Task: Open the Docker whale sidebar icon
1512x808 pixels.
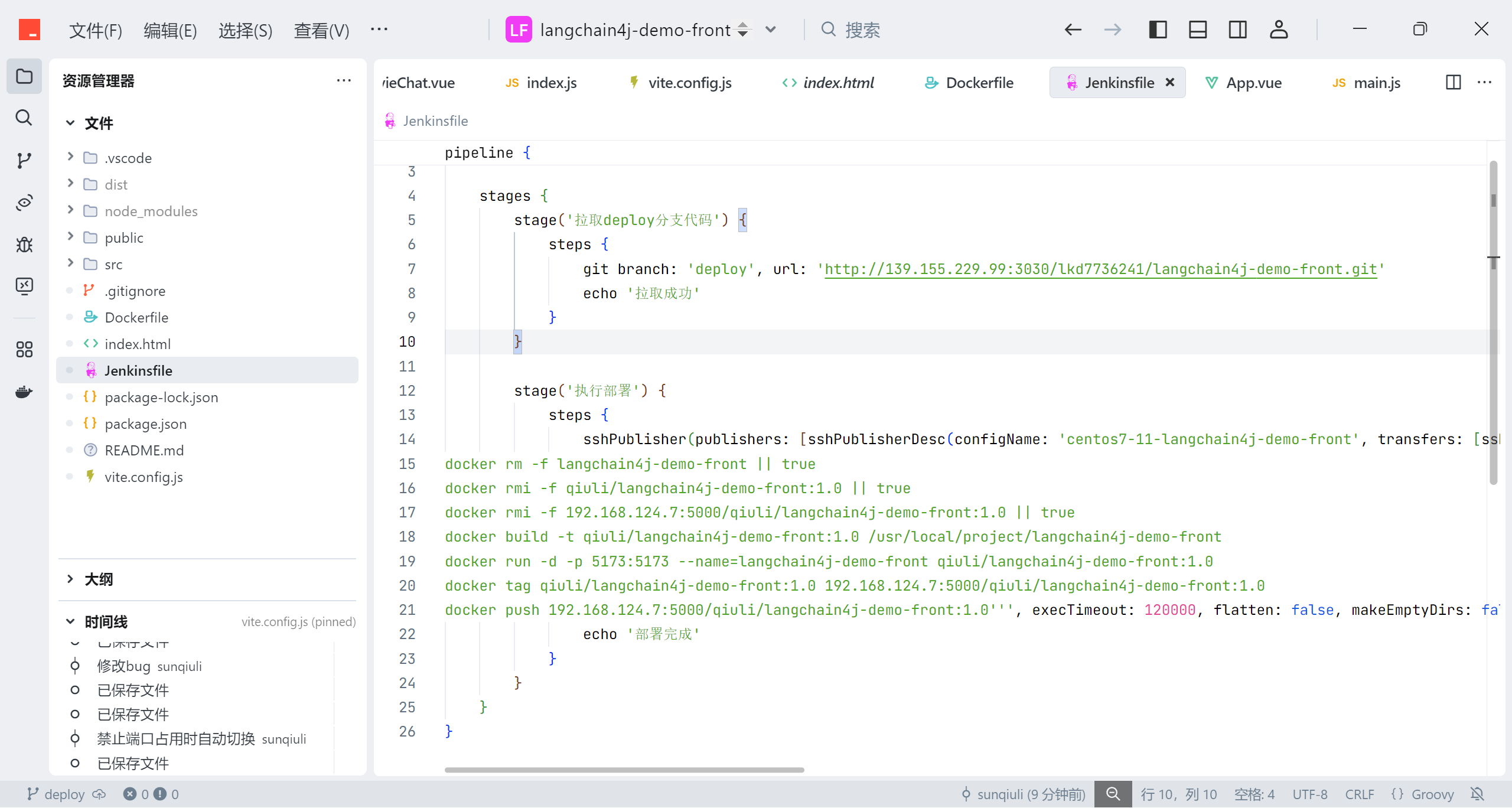Action: tap(24, 392)
